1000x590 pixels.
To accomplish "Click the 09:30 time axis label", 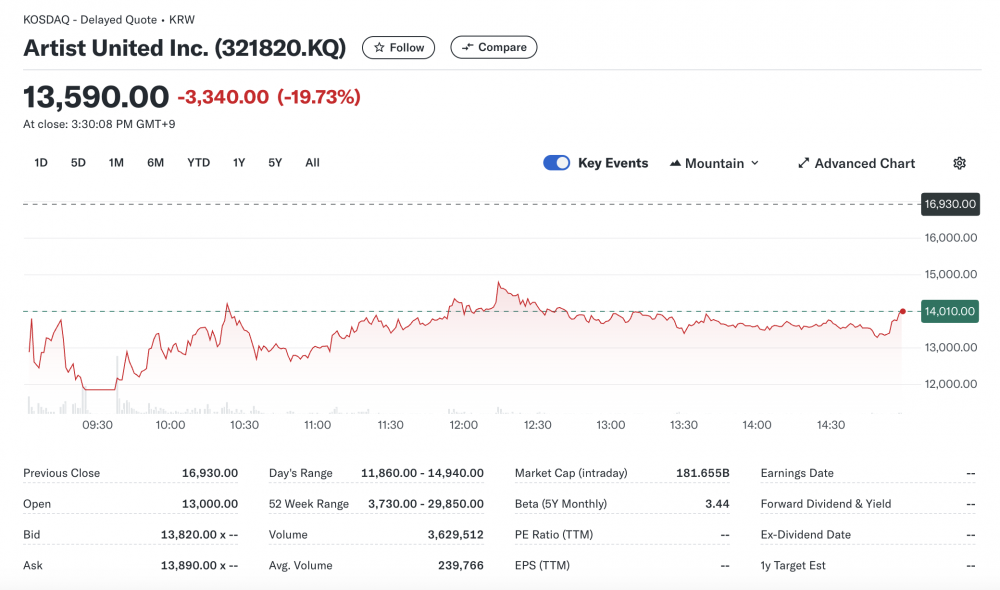I will [98, 425].
